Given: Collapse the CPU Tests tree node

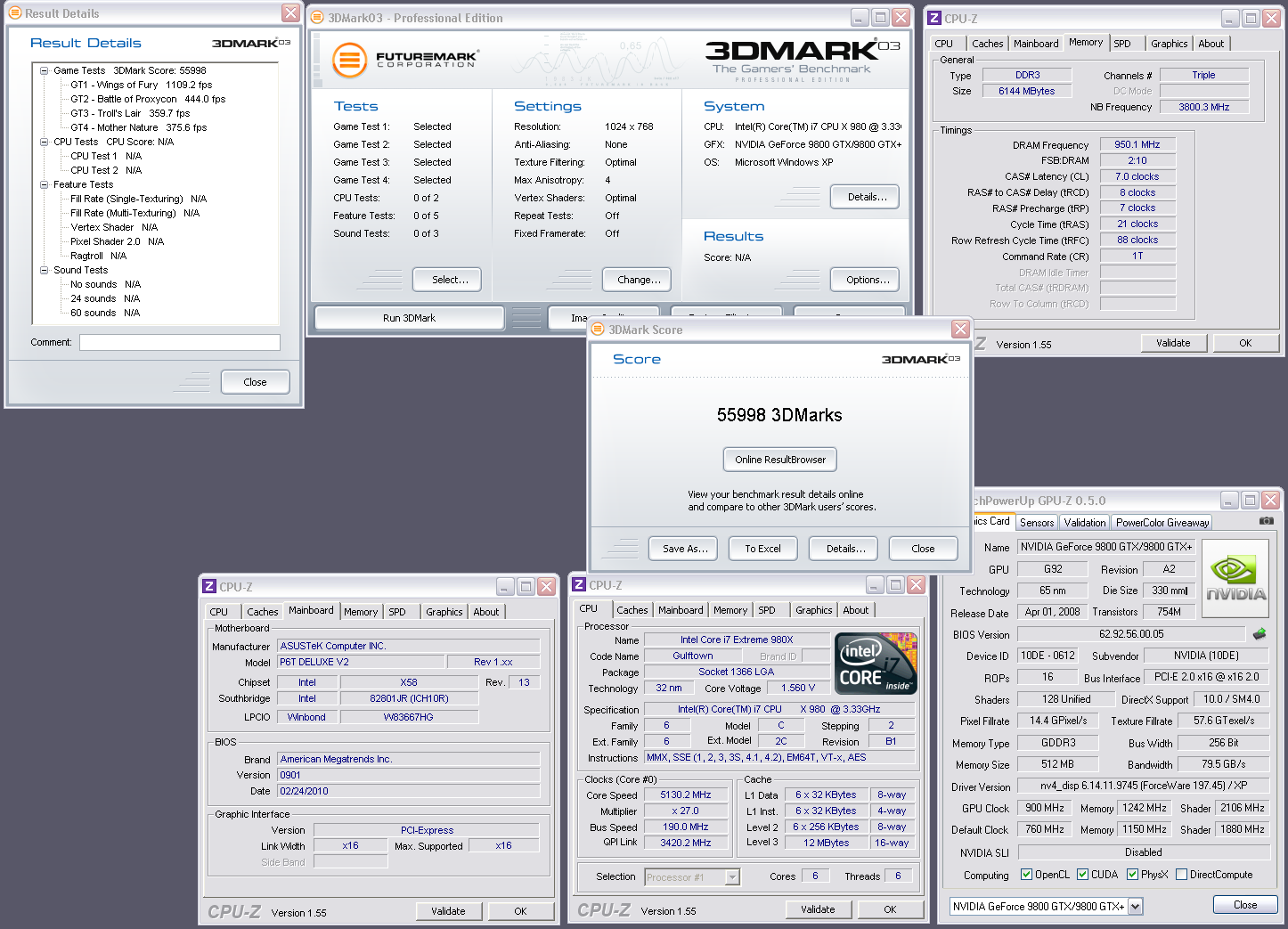Looking at the screenshot, I should [44, 142].
